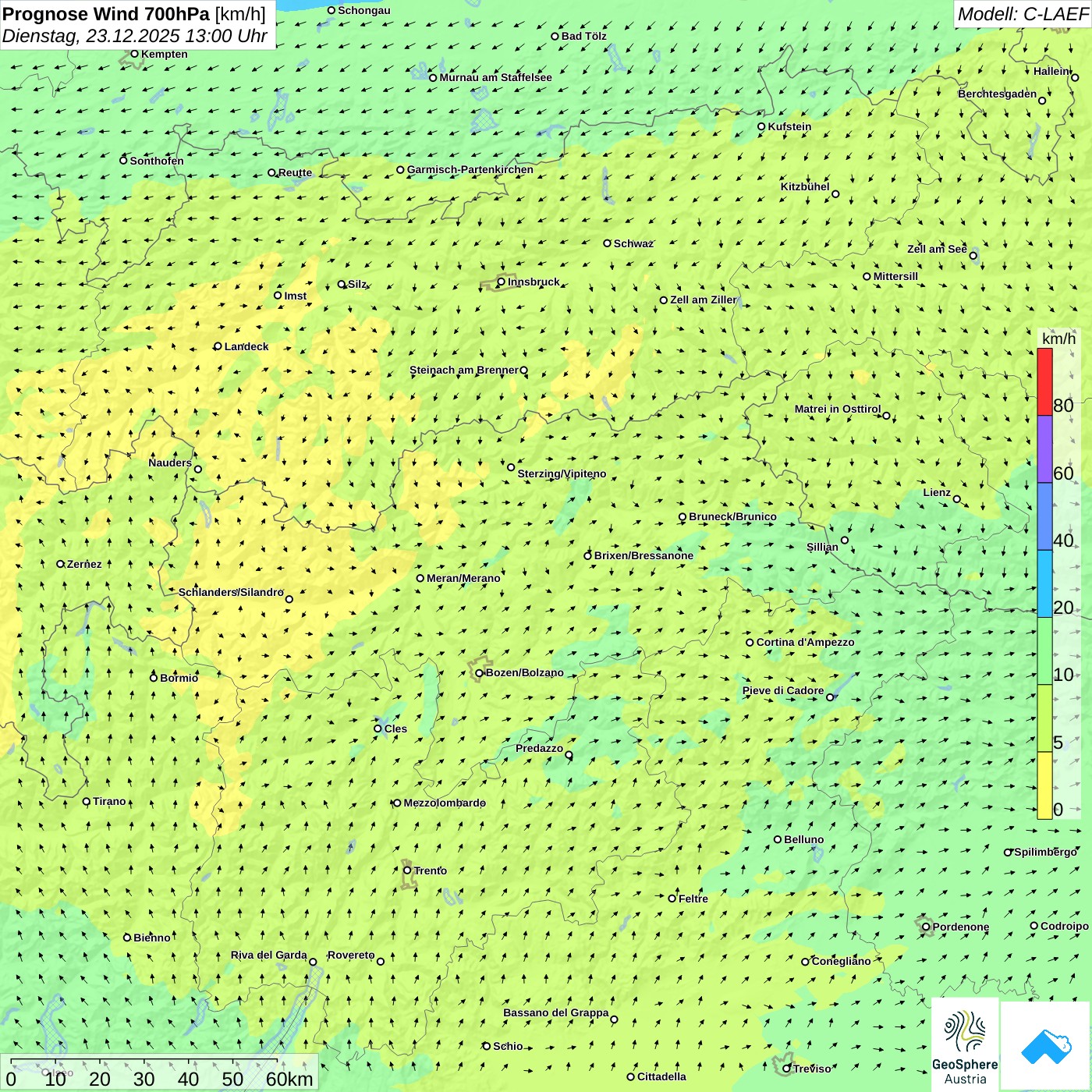Click the Bad Tölz label

(x=583, y=36)
